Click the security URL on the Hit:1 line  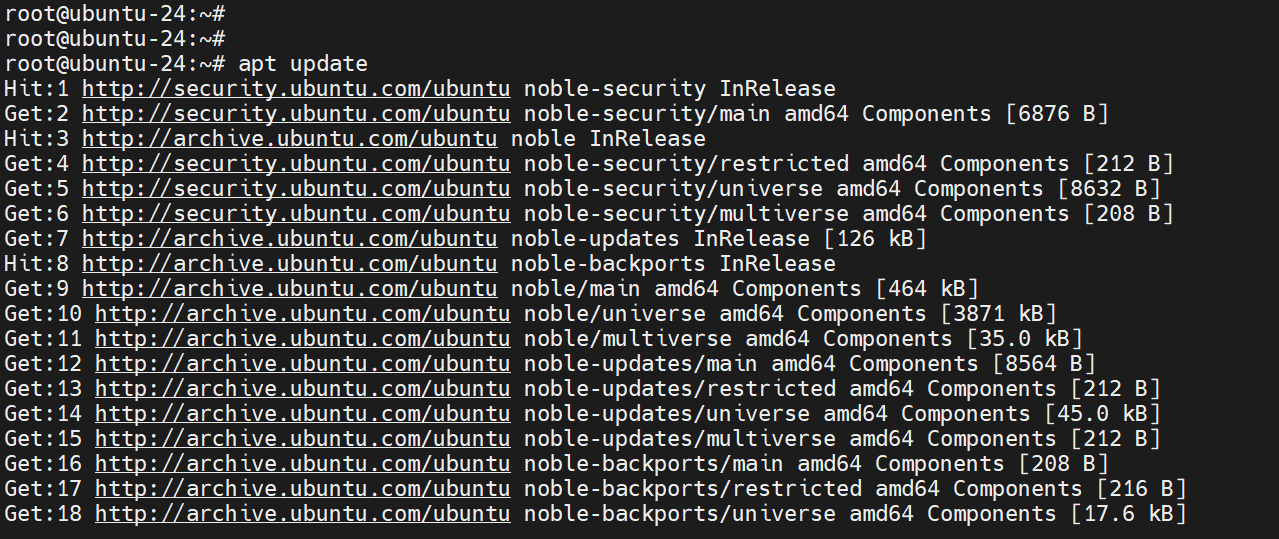click(295, 88)
